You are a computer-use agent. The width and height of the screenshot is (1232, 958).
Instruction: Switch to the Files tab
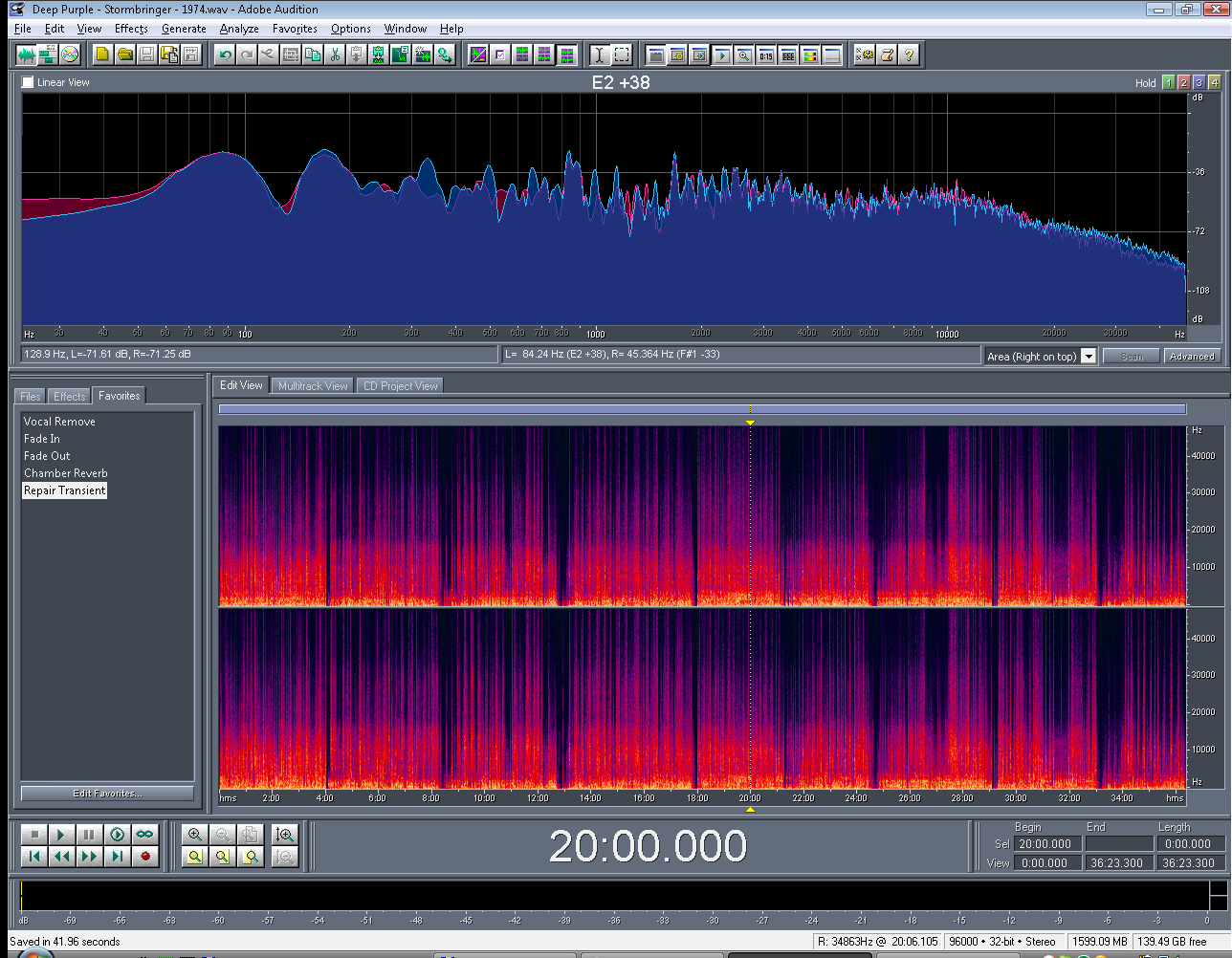31,396
